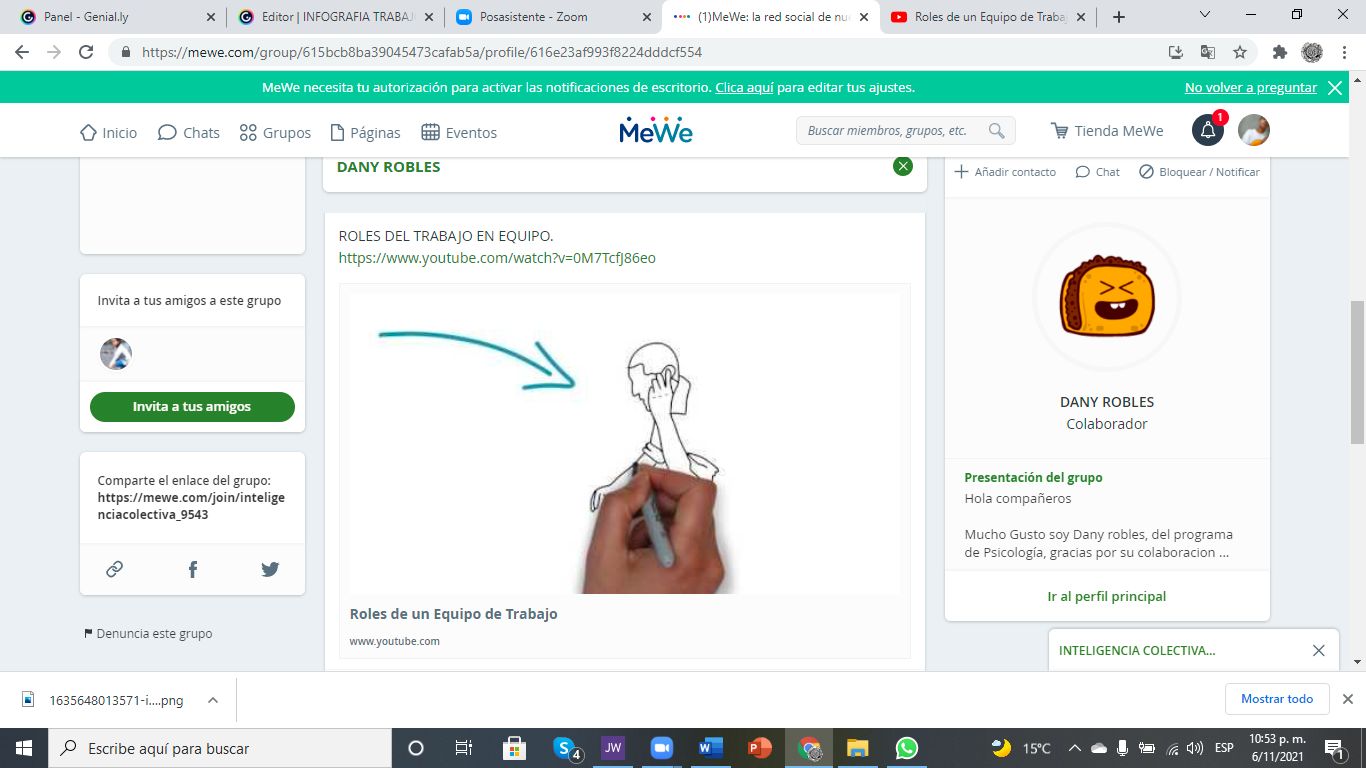1366x768 pixels.
Task: Open the Tienda MeWe shopping cart
Action: click(x=1107, y=131)
